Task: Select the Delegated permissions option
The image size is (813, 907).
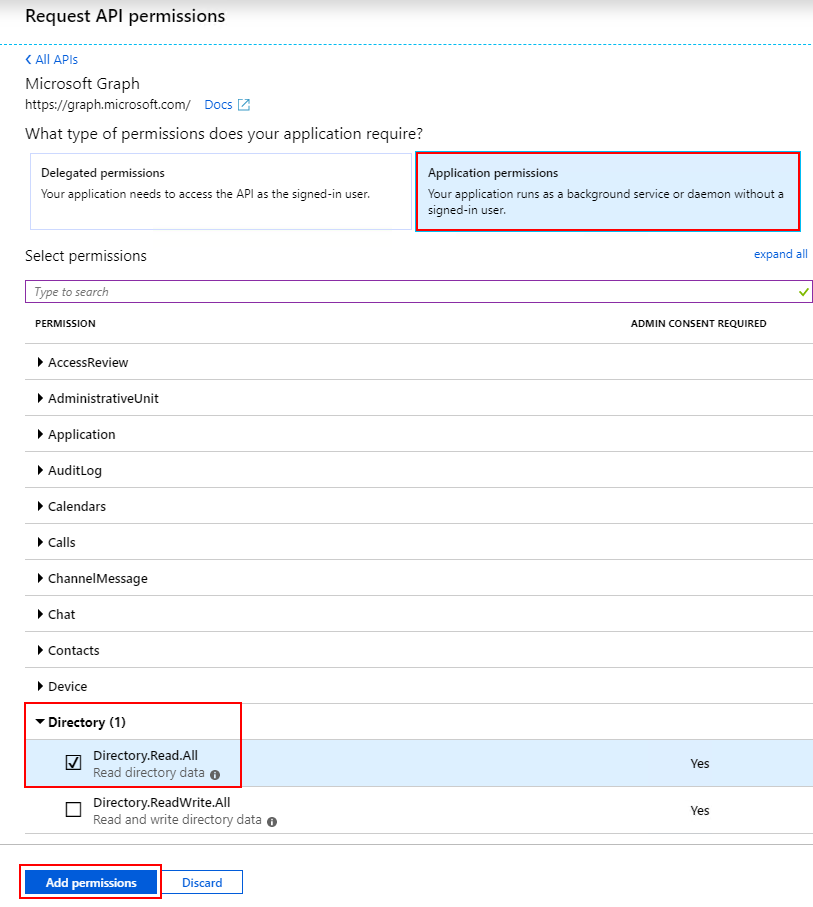Action: tap(220, 191)
